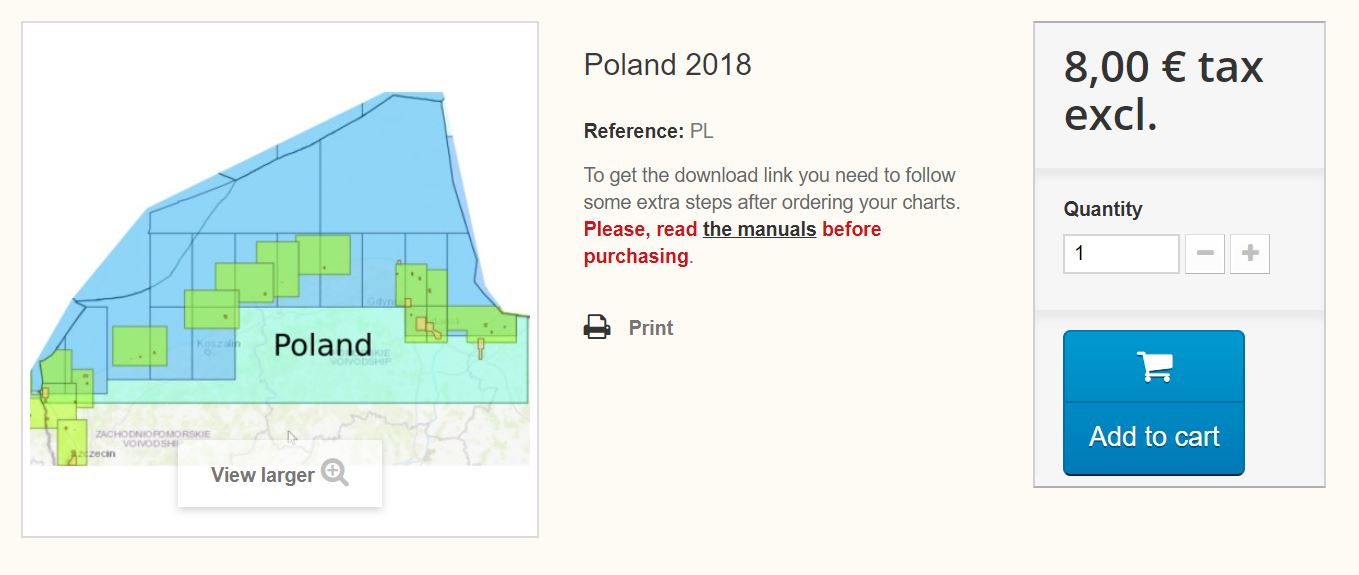
Task: Click the Add to cart label
Action: tap(1154, 437)
